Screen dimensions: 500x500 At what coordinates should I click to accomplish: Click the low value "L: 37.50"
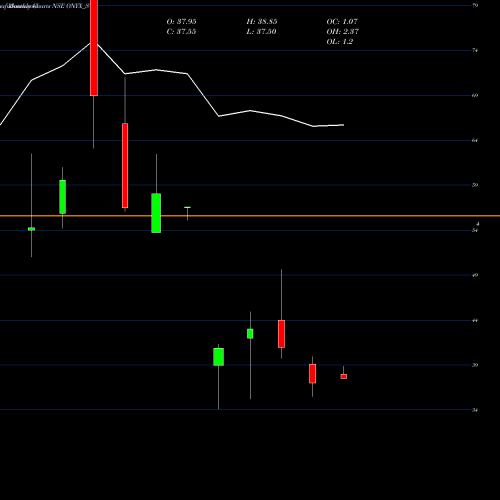261,32
